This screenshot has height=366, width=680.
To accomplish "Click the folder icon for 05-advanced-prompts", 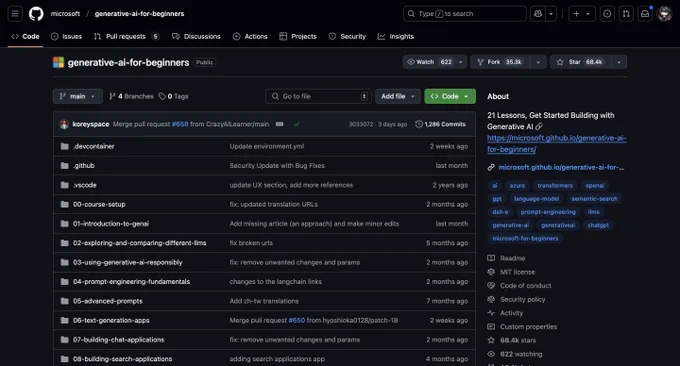I will tap(65, 301).
